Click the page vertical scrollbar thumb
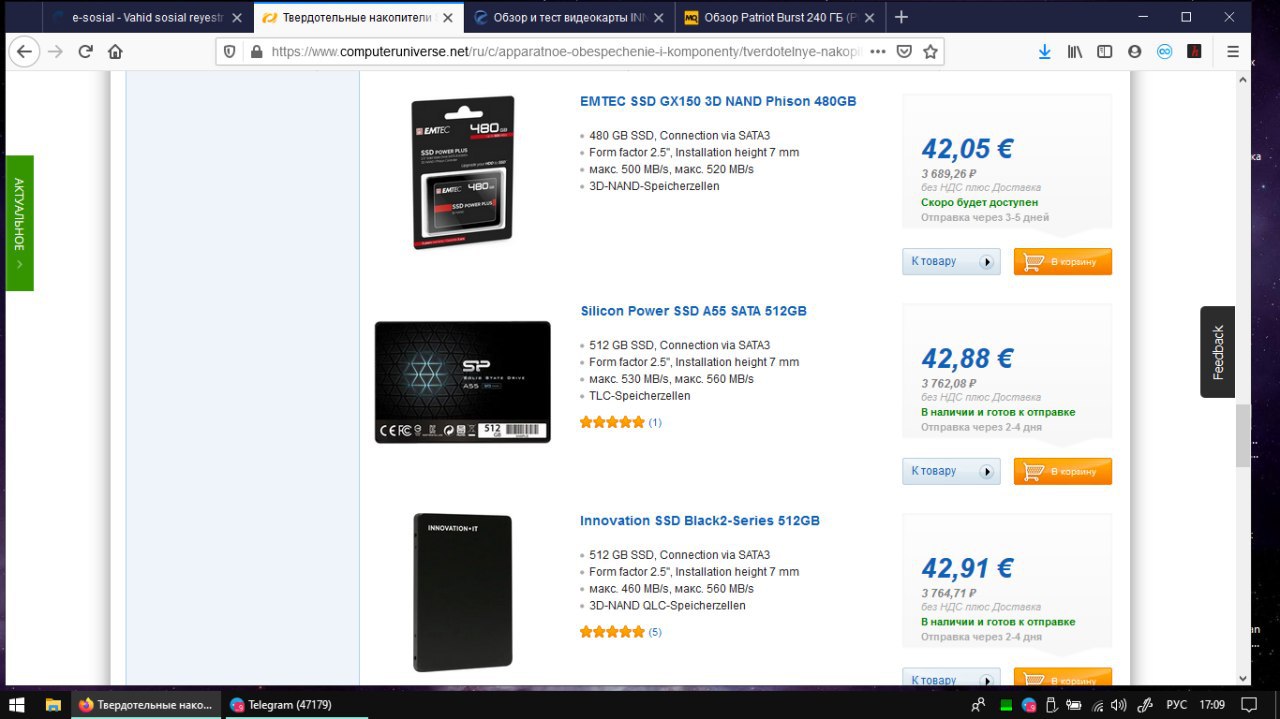 pos(1243,435)
